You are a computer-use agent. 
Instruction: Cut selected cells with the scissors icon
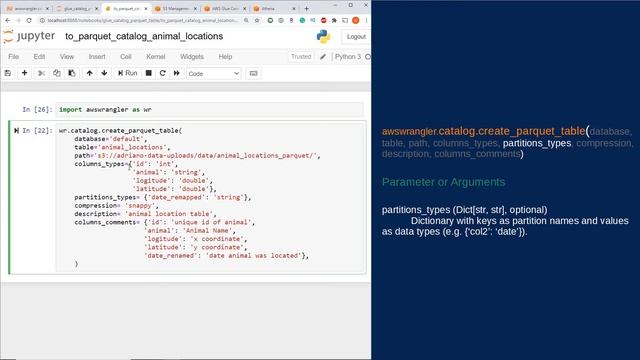[x=41, y=73]
